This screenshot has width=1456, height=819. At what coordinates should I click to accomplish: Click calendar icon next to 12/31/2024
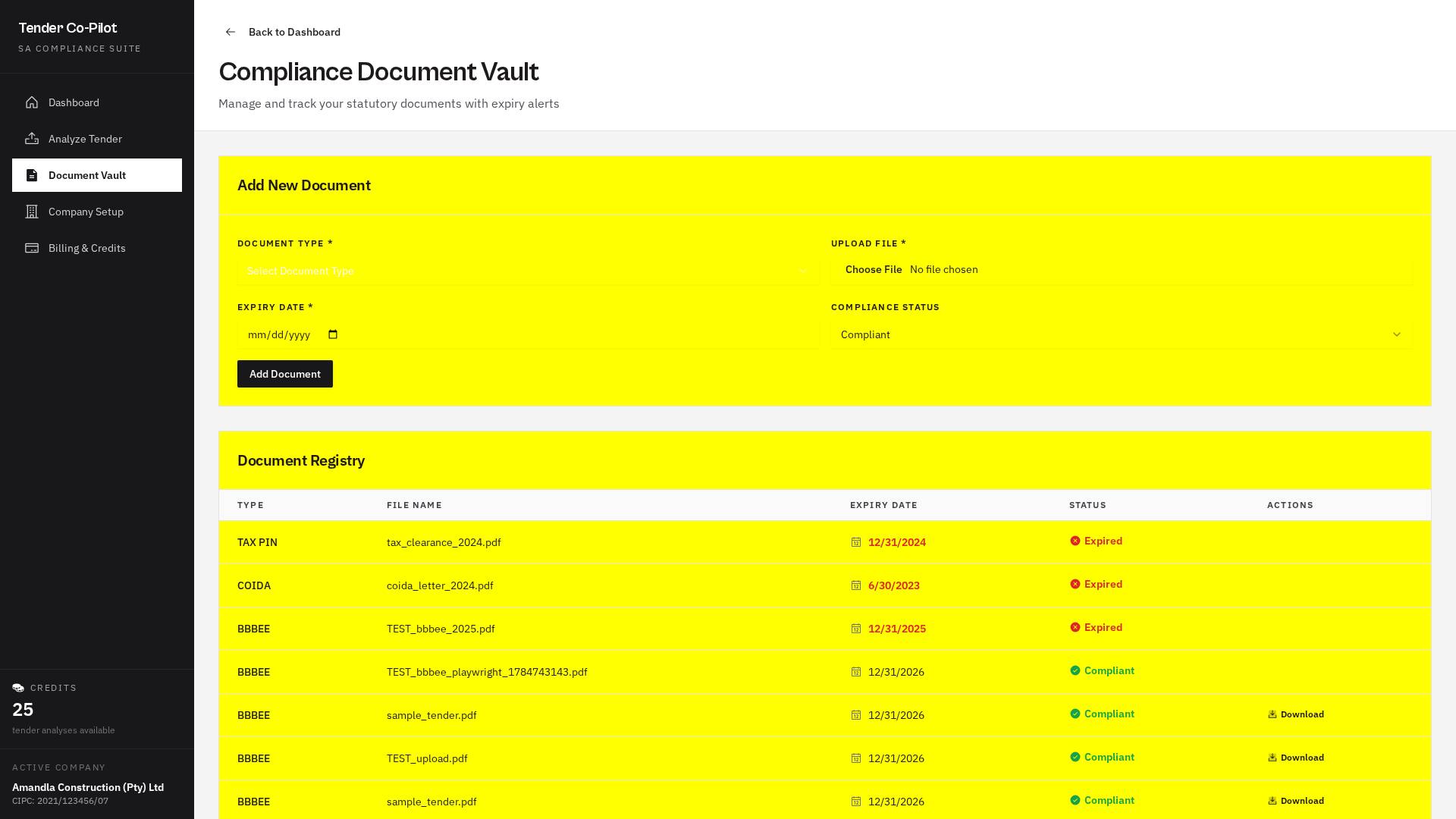856,542
